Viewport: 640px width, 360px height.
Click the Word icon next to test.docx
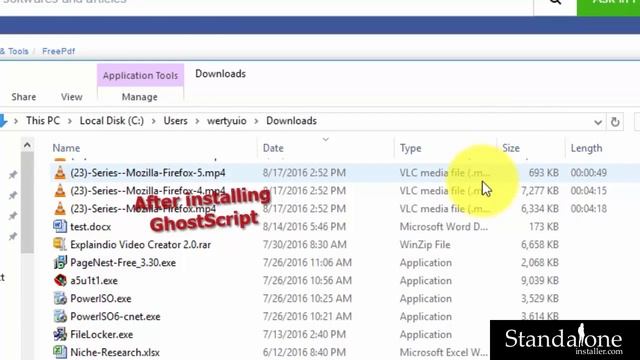[x=60, y=226]
